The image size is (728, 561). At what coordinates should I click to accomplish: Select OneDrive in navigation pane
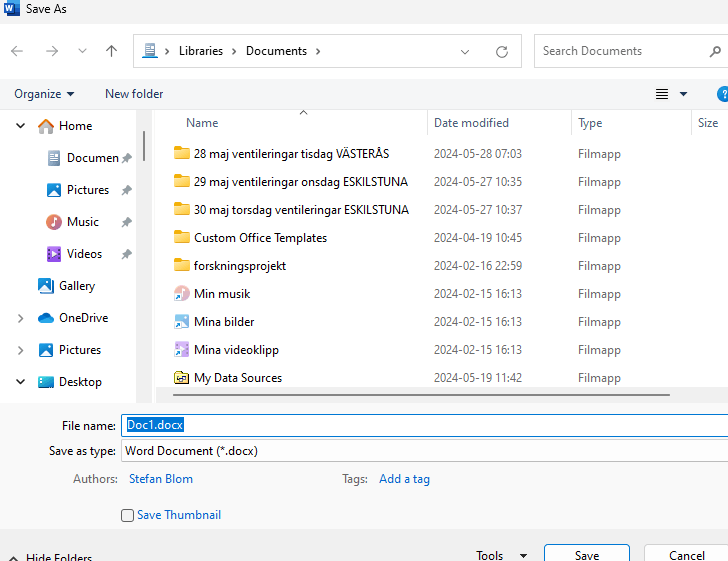tap(84, 318)
